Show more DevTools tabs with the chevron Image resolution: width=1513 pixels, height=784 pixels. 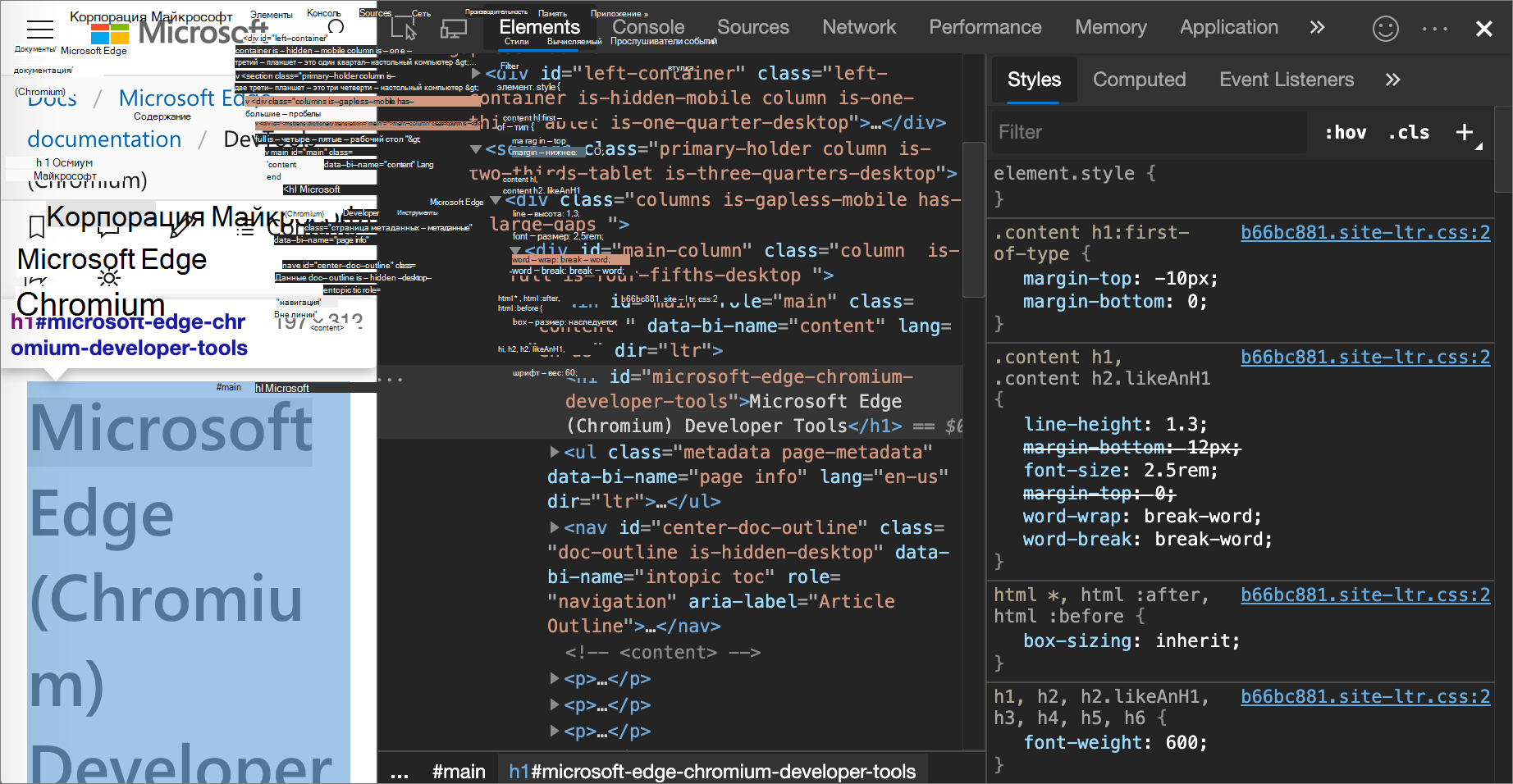(1317, 27)
